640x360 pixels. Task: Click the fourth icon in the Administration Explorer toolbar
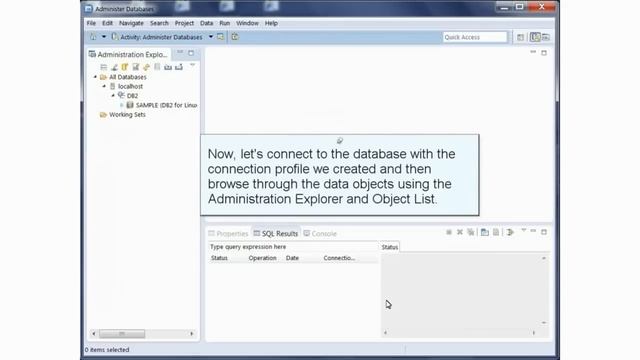tap(136, 67)
